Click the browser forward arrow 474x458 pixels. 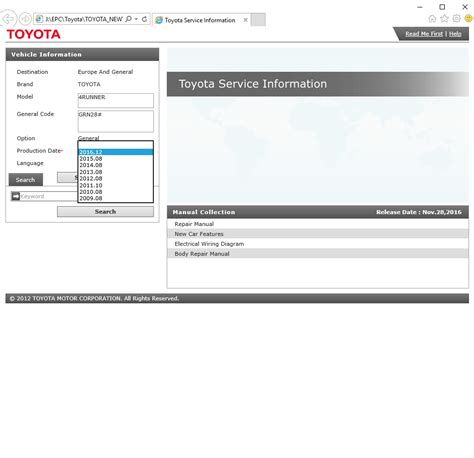click(25, 19)
